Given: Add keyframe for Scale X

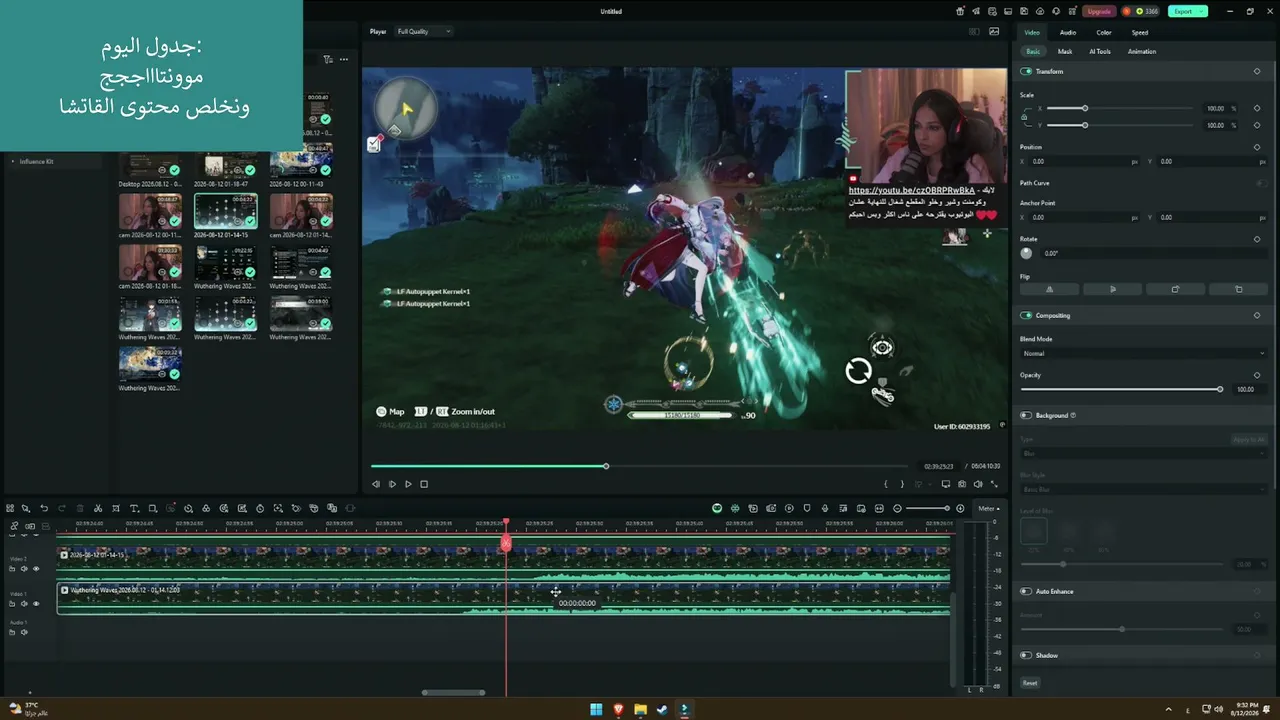Looking at the screenshot, I should pyautogui.click(x=1257, y=108).
